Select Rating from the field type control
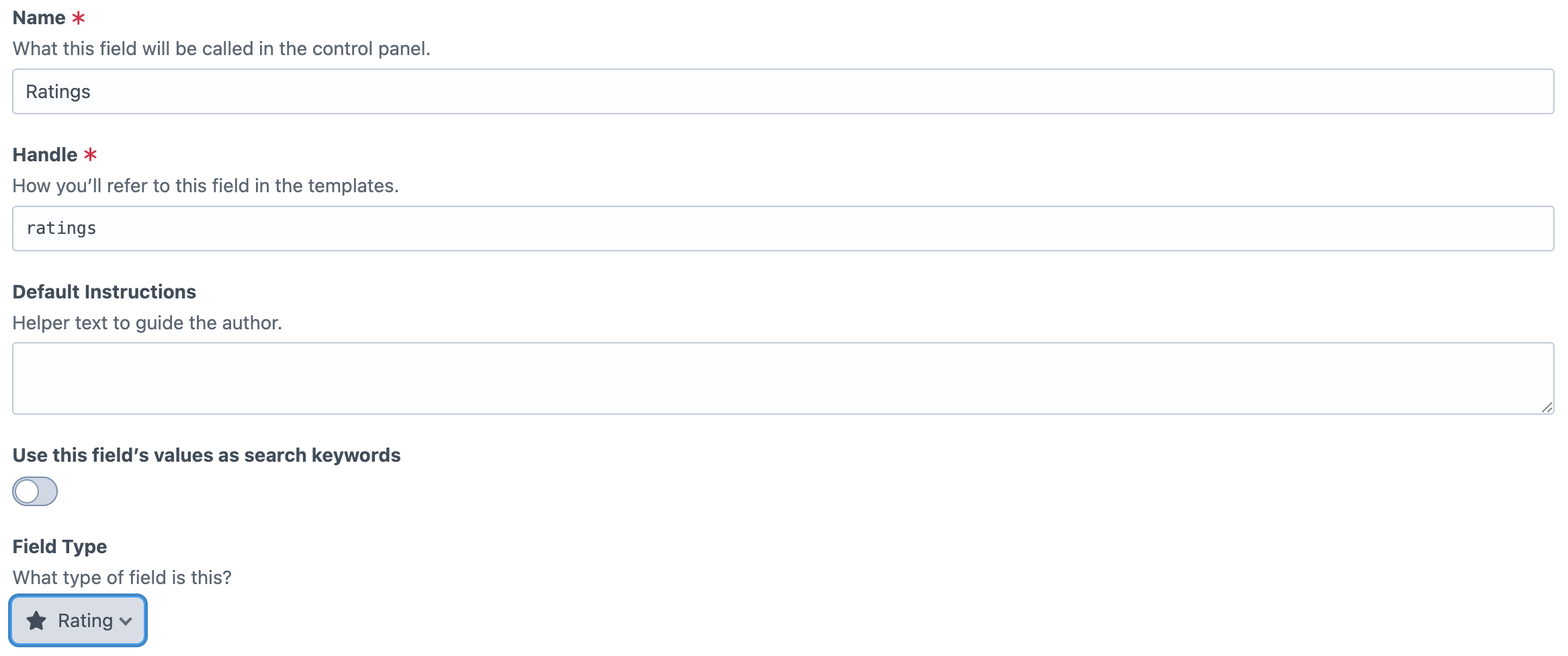The height and width of the screenshot is (656, 1568). tap(77, 620)
